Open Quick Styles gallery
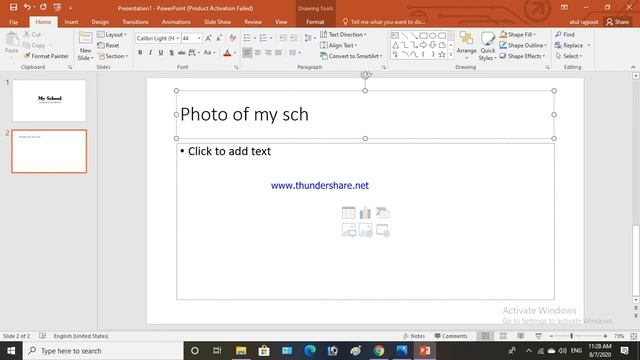Screen dimensions: 640x360 point(487,47)
